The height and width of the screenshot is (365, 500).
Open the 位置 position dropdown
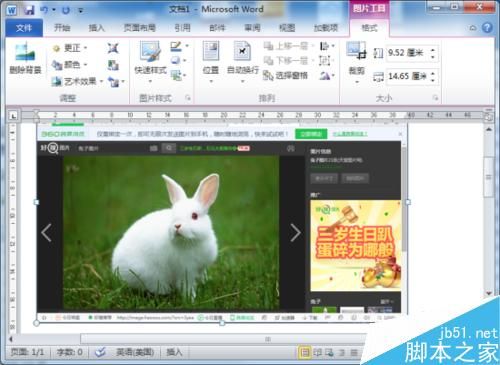(211, 62)
